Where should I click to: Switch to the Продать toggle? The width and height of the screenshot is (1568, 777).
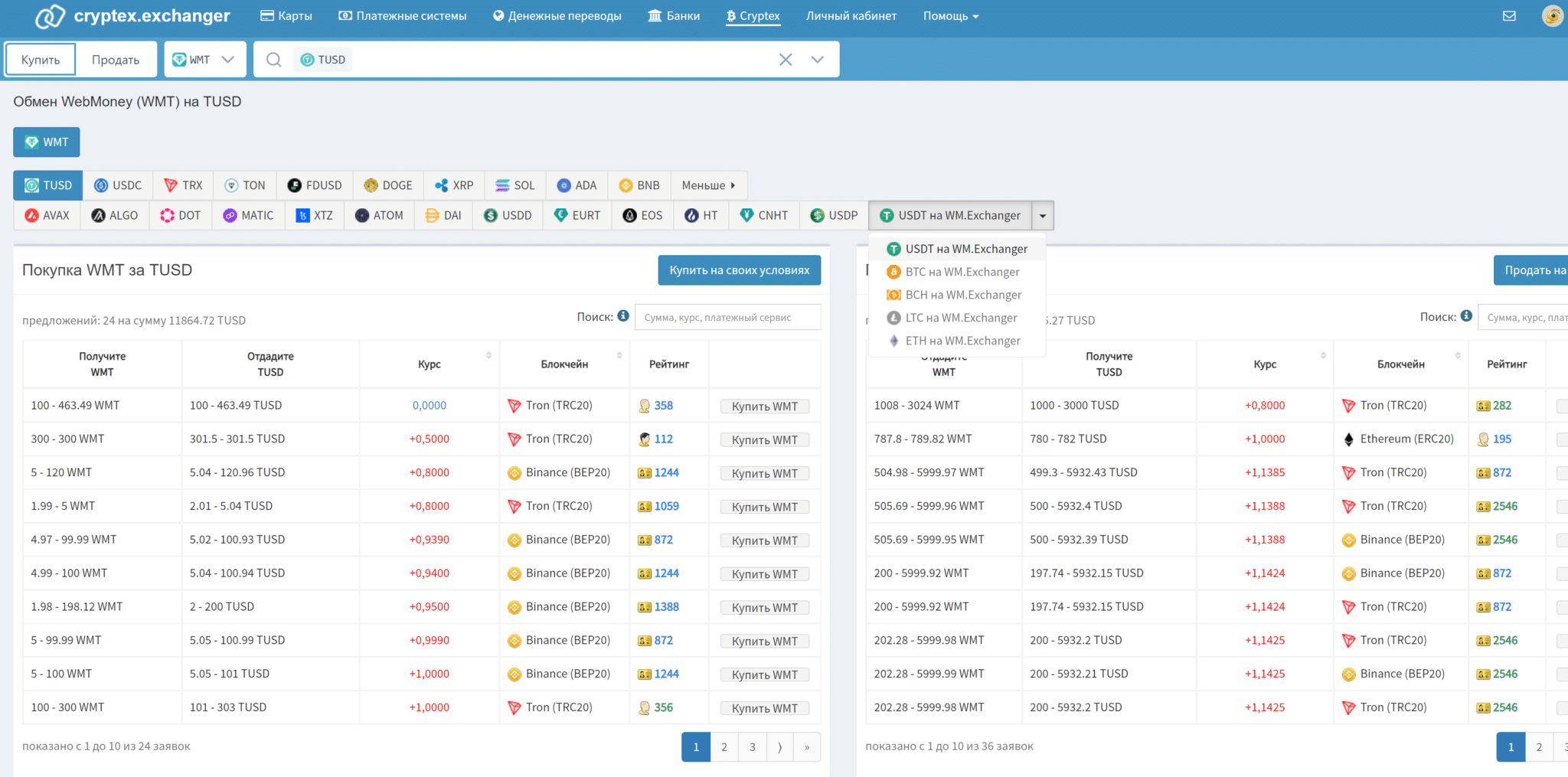116,60
